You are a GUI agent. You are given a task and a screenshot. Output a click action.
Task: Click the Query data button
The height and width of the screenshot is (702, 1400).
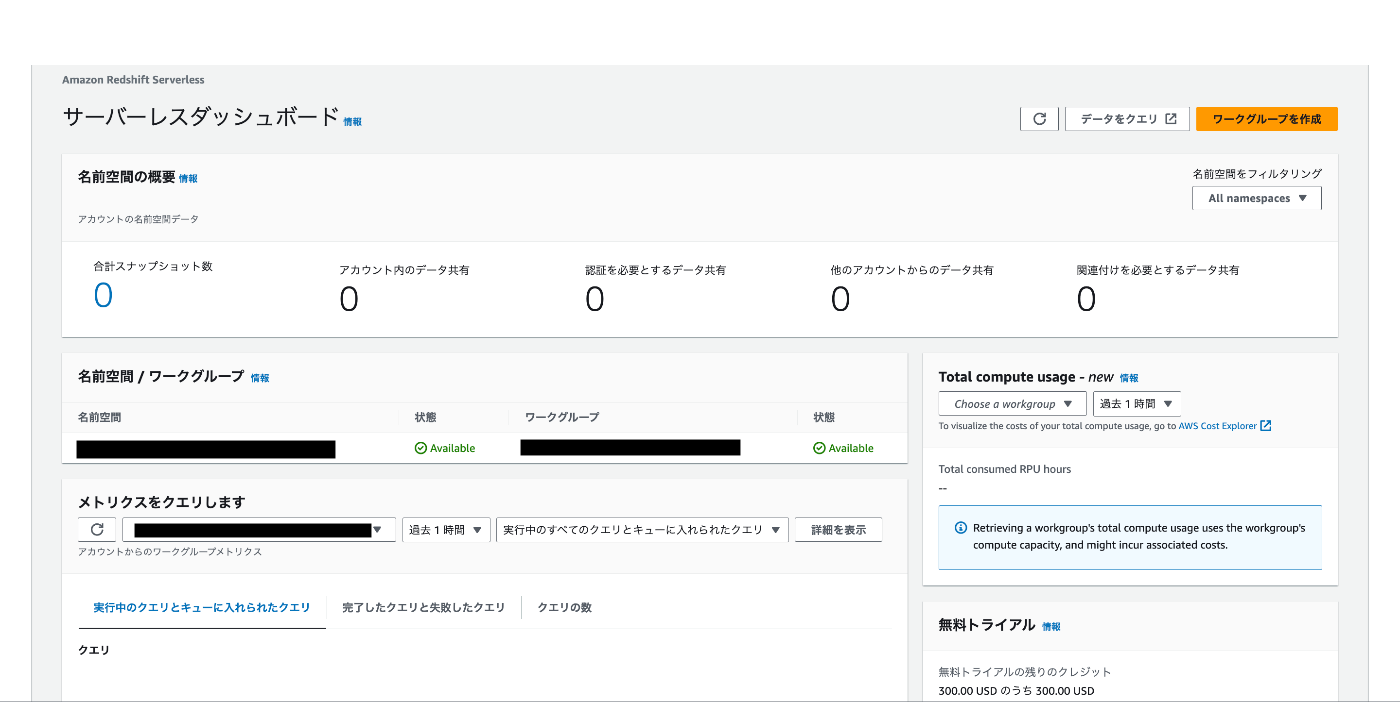[x=1128, y=119]
